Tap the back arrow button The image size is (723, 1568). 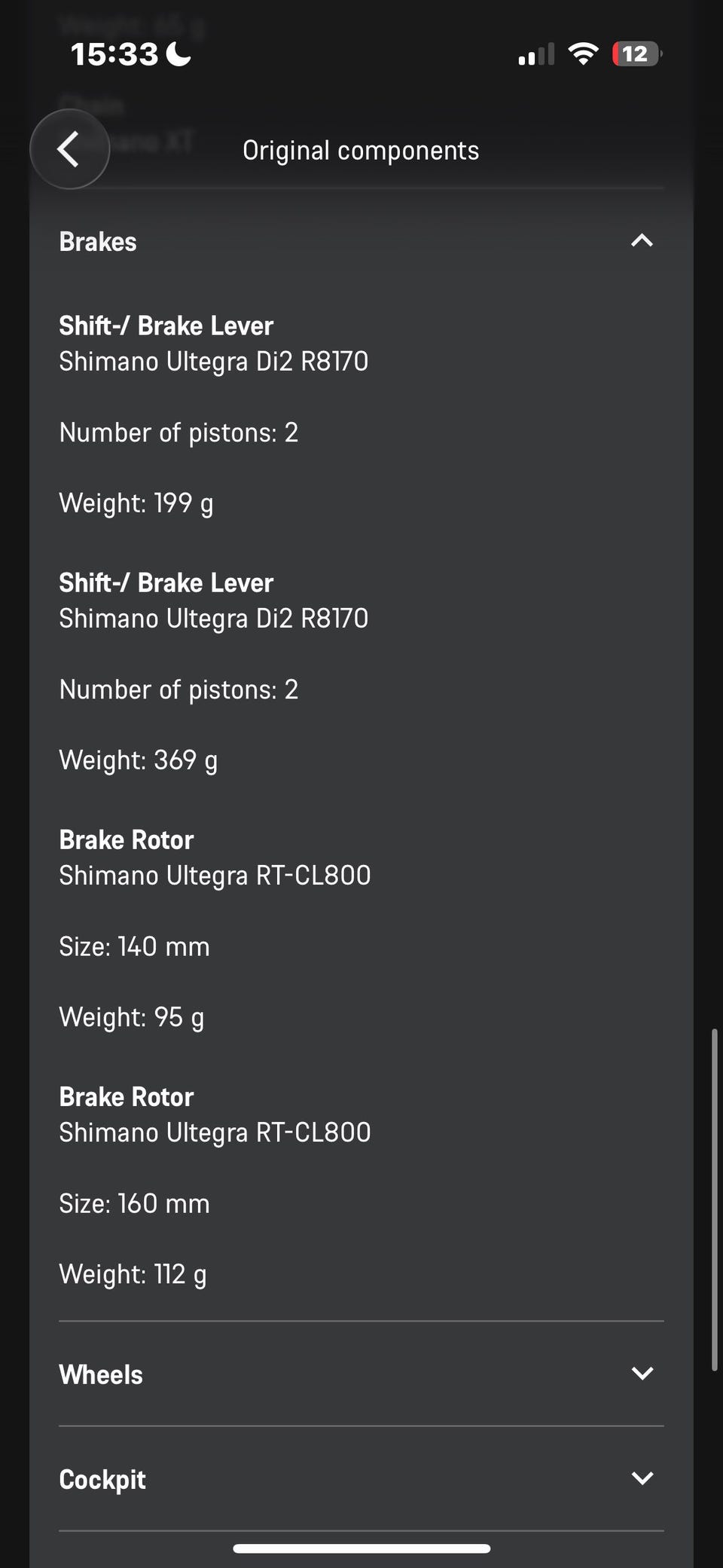69,149
